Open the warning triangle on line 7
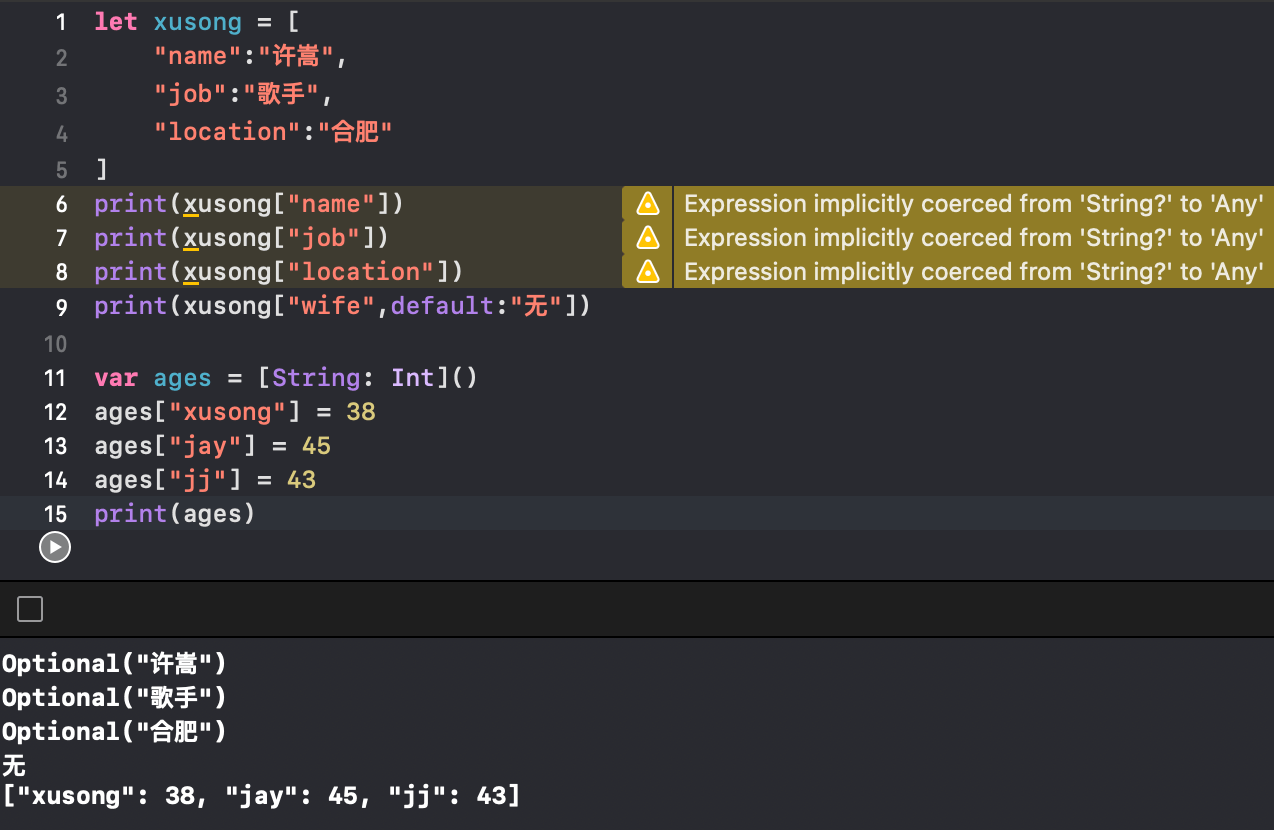The width and height of the screenshot is (1274, 830). 647,238
